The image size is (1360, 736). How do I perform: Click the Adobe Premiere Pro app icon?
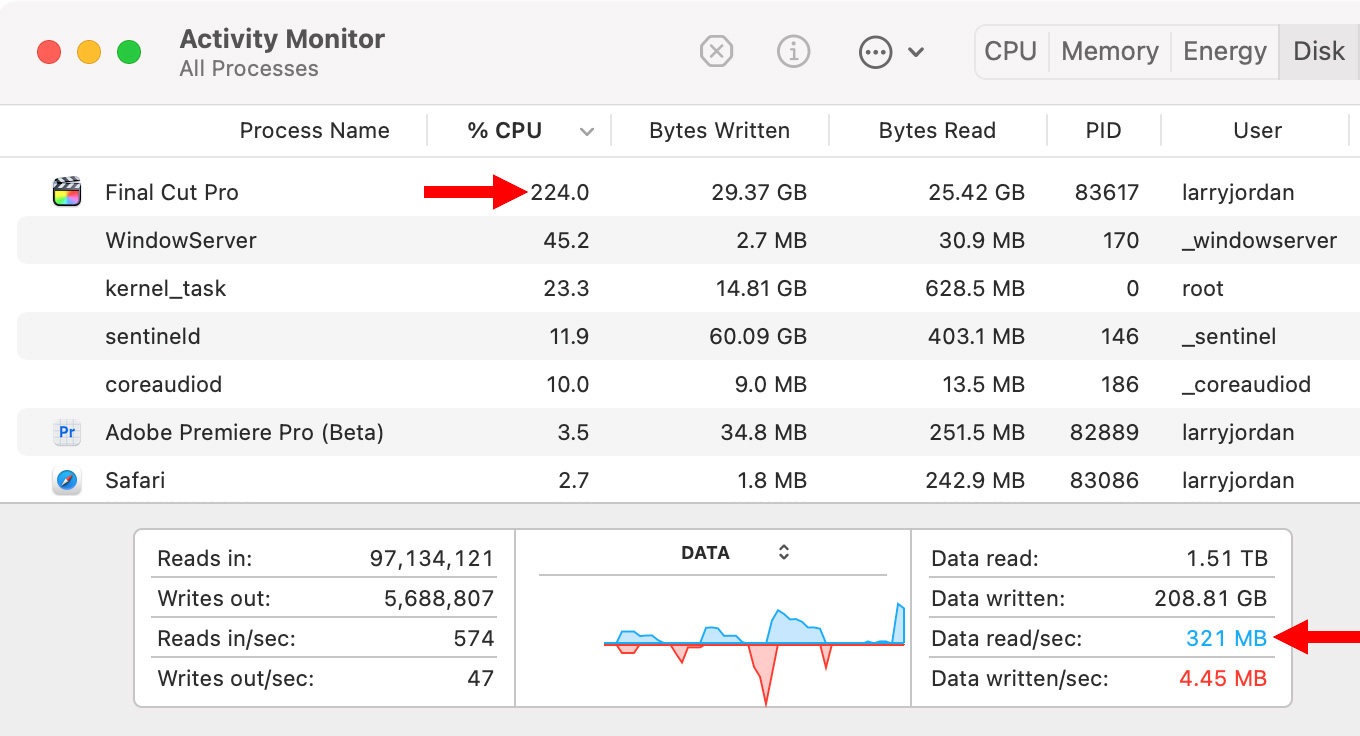67,432
